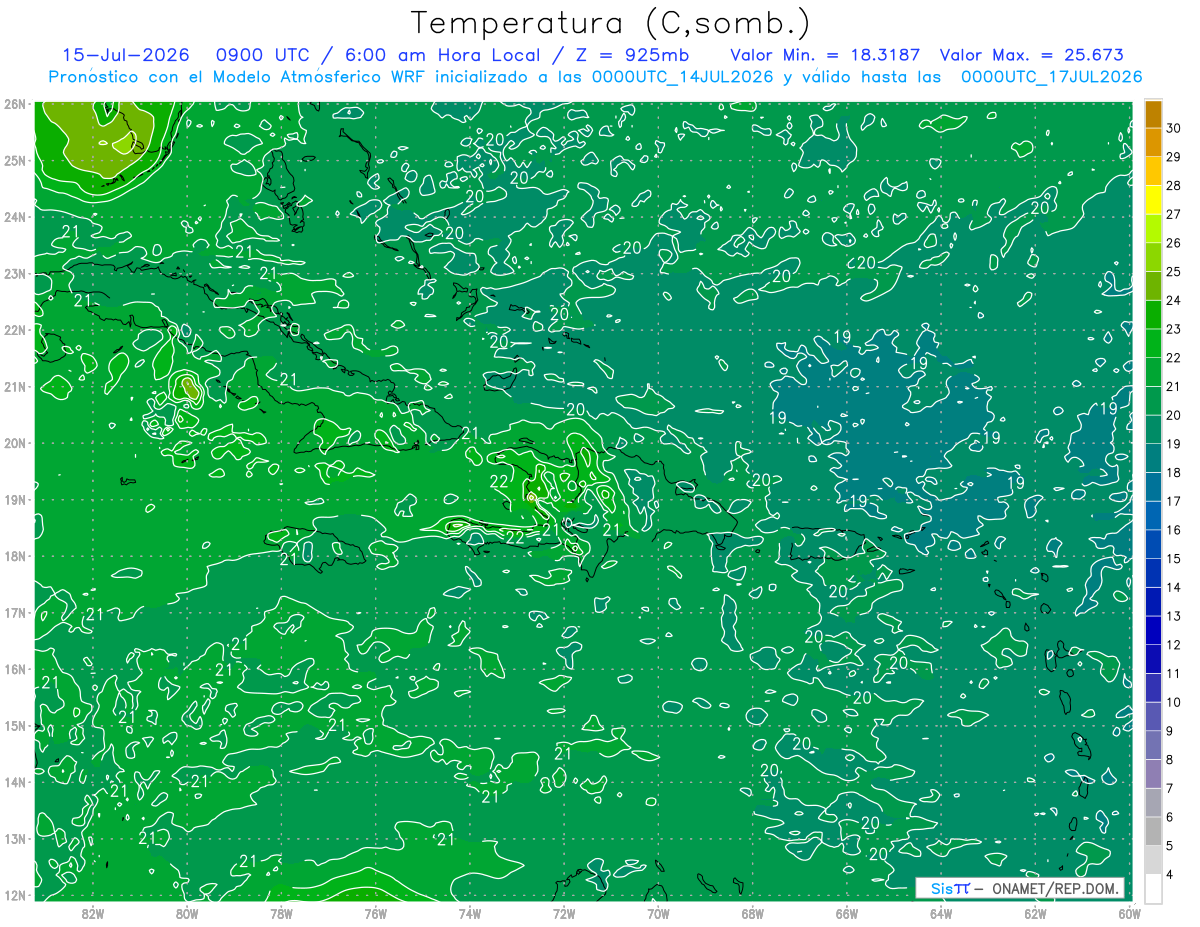Click latitude axis label '26N'
Viewport: 1200px width, 927px height.
(x=15, y=104)
